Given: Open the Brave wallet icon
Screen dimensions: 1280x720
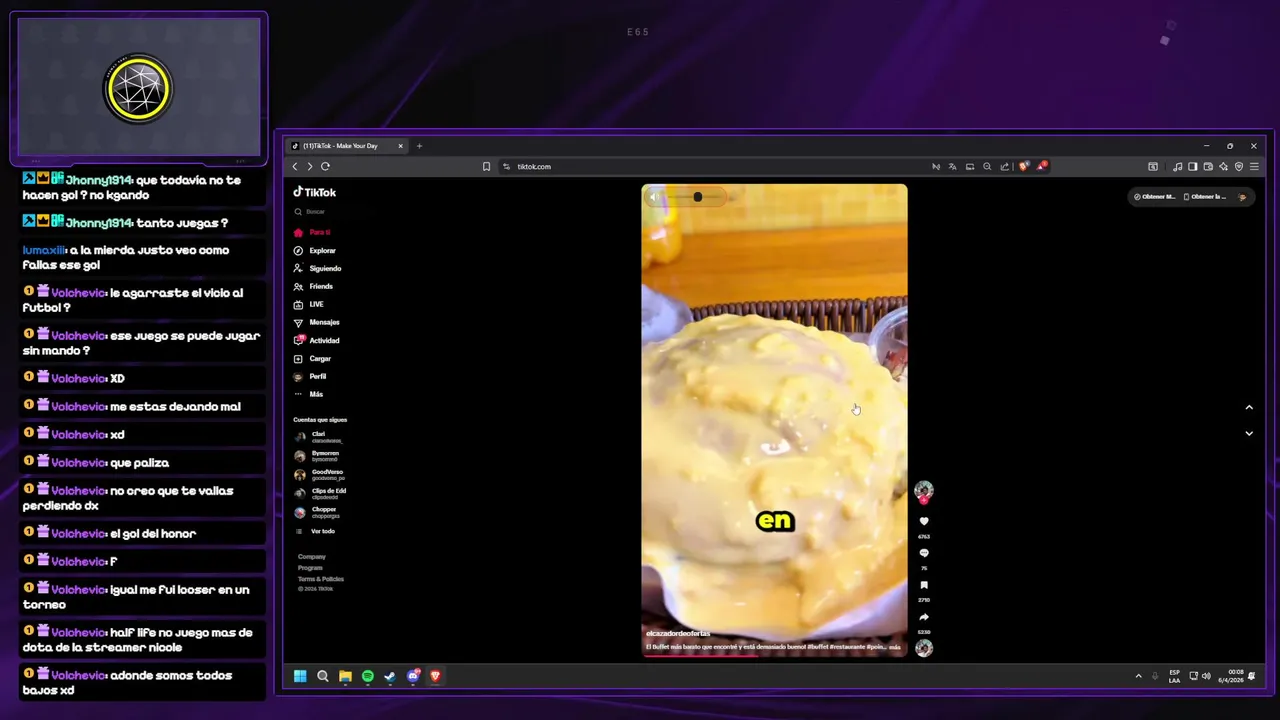Looking at the screenshot, I should [1208, 167].
